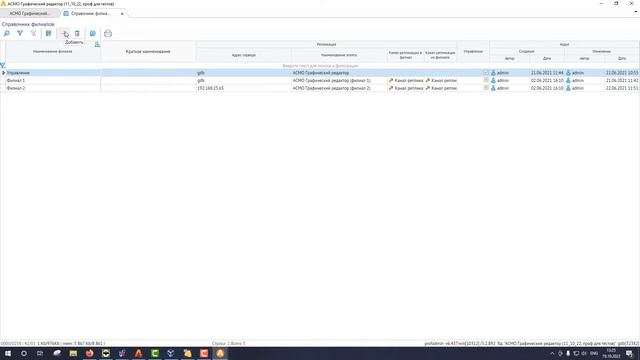This screenshot has height=360, width=640.
Task: Select the Филиал 1 row name cell
Action: (53, 80)
